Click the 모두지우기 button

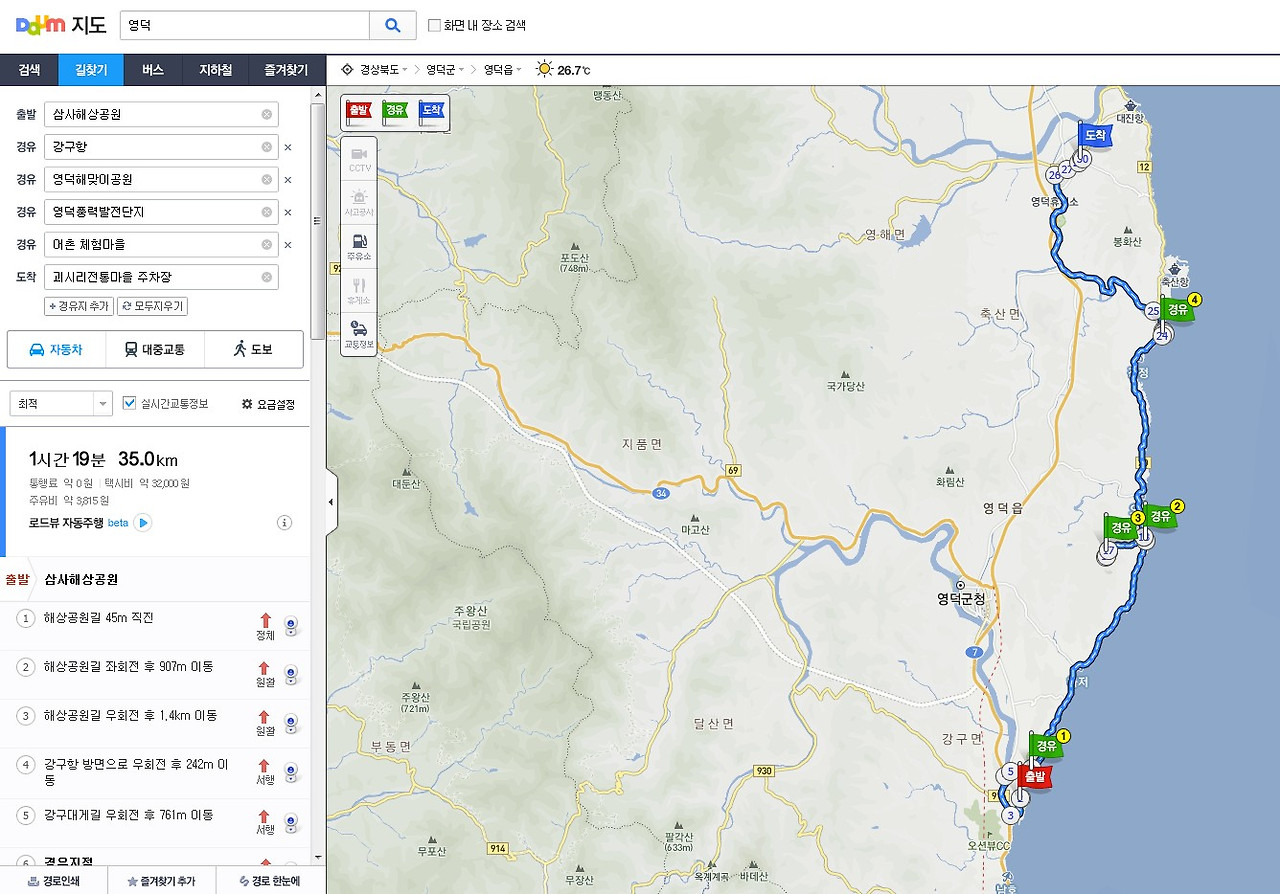point(152,306)
